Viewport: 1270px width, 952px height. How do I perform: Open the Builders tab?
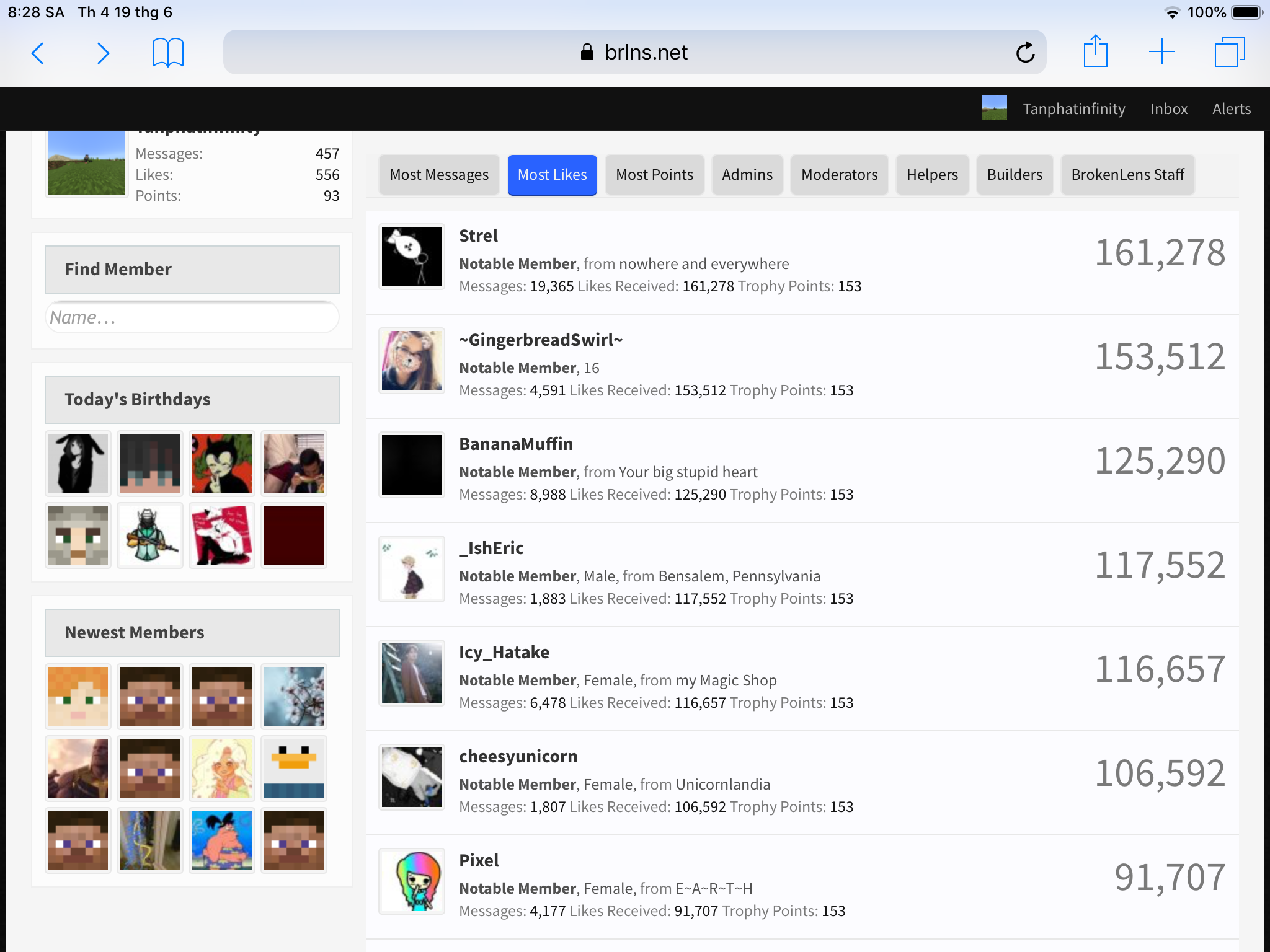pos(1015,175)
